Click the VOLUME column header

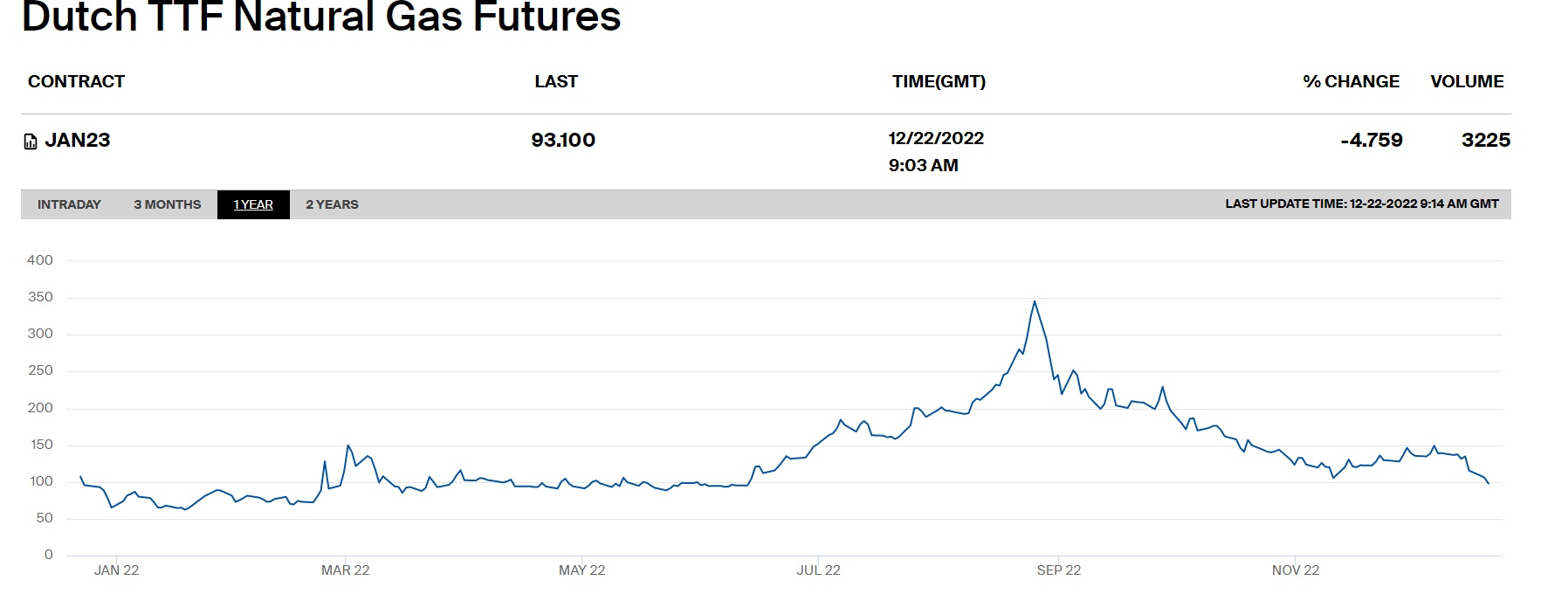[x=1467, y=81]
